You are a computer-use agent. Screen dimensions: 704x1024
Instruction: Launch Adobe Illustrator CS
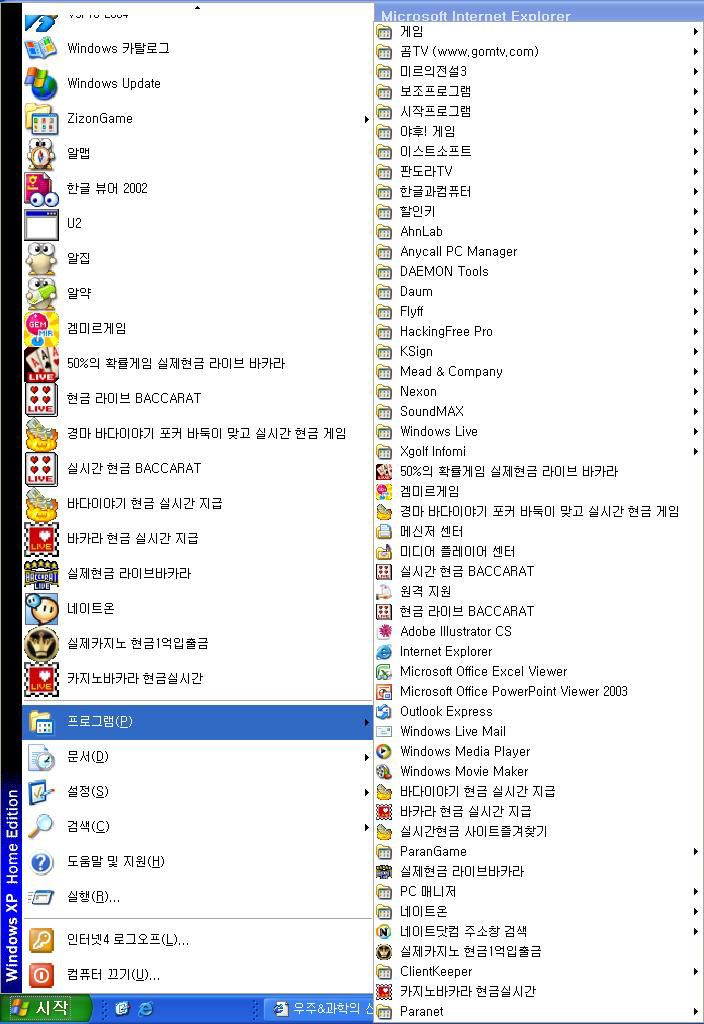[538, 632]
